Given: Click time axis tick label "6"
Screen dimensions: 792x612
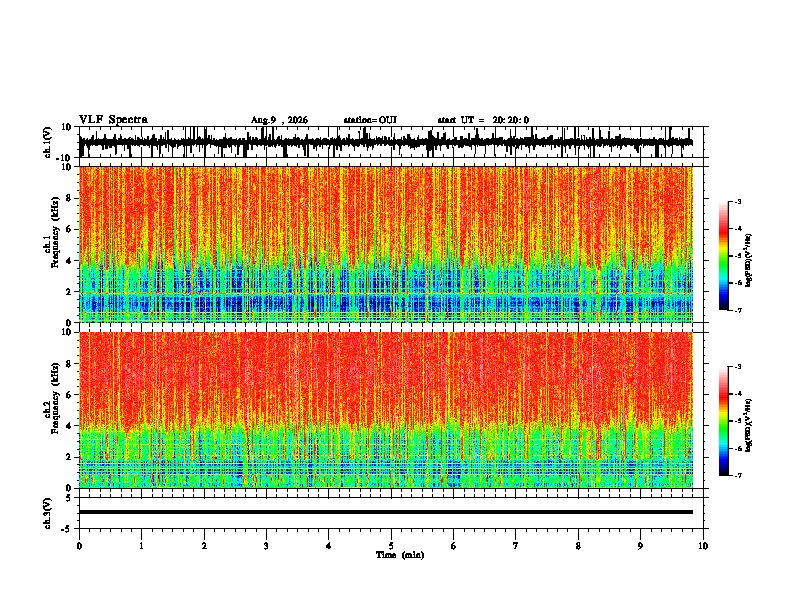Looking at the screenshot, I should (454, 546).
